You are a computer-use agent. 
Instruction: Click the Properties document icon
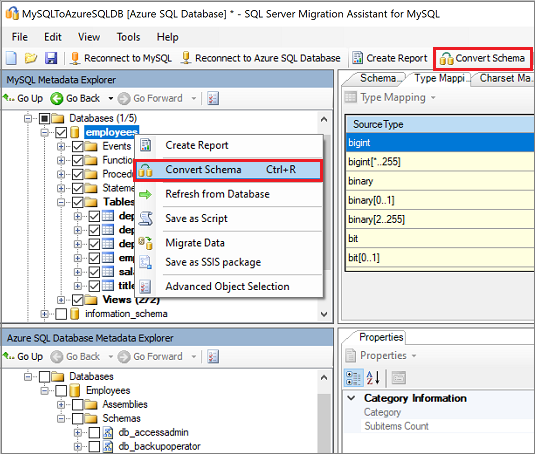[350, 355]
